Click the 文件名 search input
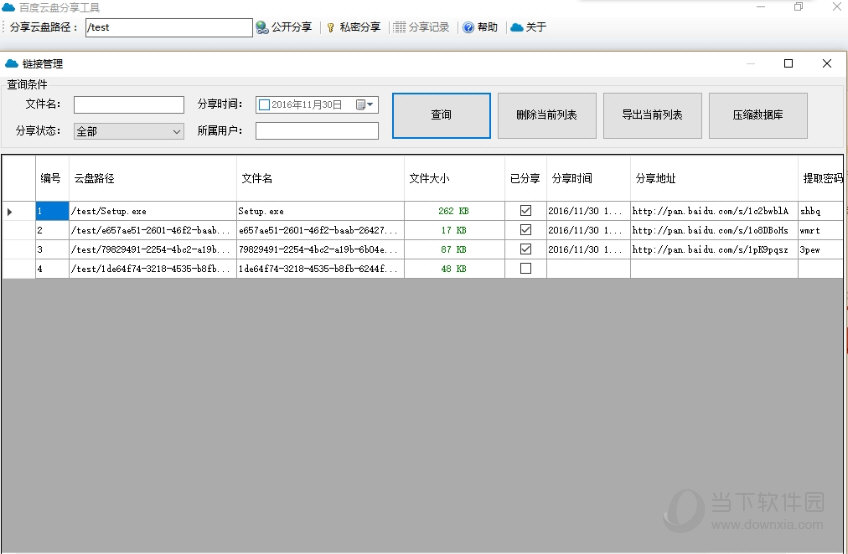This screenshot has height=554, width=848. coord(129,104)
